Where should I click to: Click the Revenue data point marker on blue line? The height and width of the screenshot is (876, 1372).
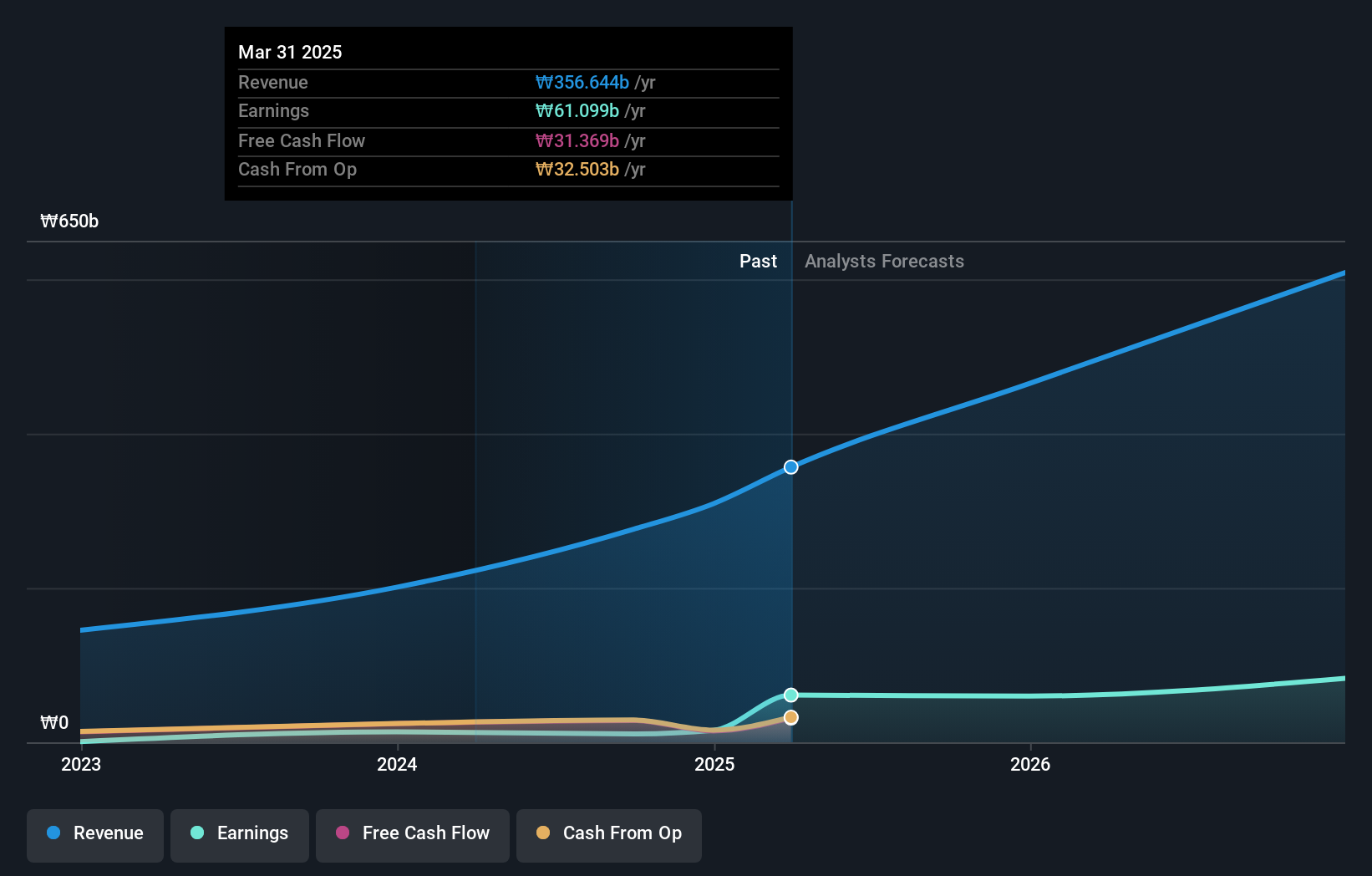point(791,467)
